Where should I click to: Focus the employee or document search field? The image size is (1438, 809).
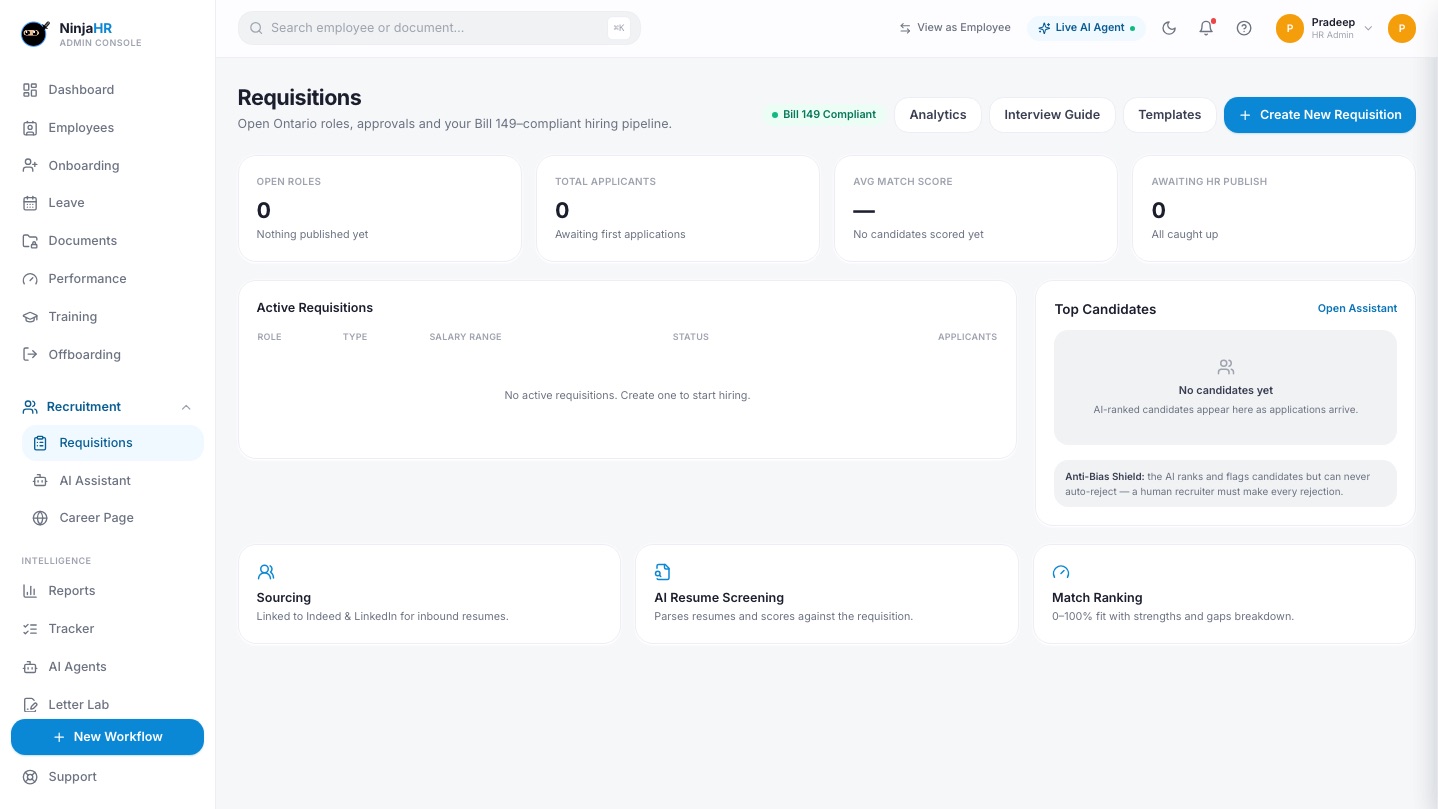[439, 28]
